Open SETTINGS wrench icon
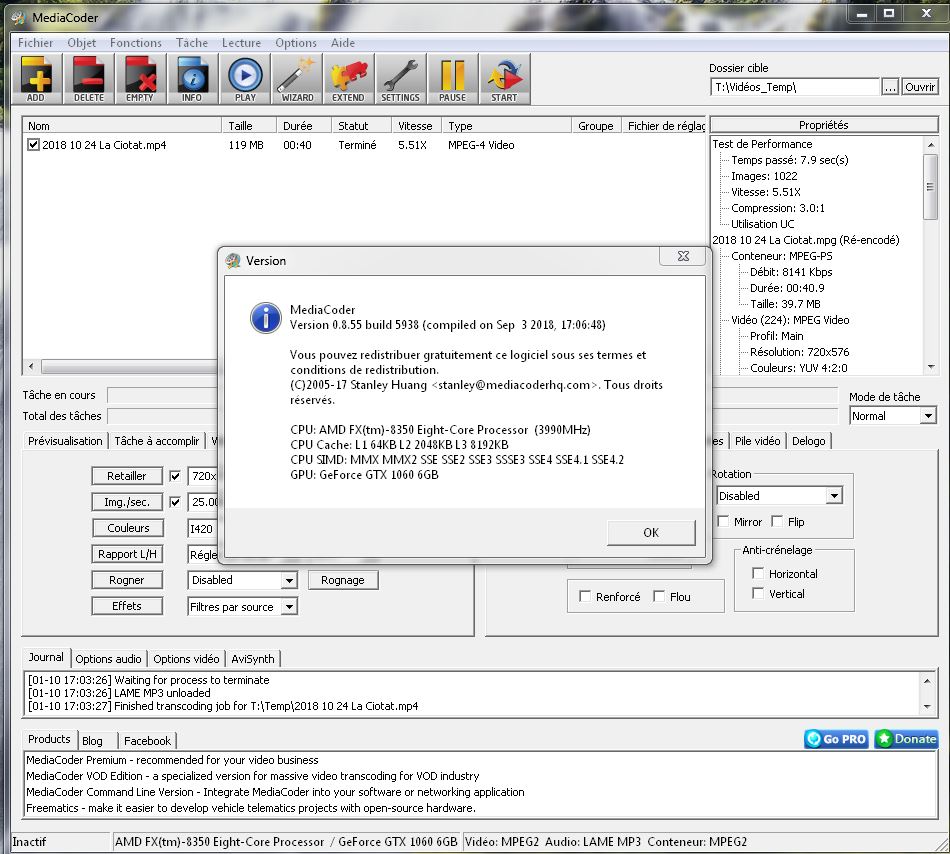The height and width of the screenshot is (854, 950). 400,79
